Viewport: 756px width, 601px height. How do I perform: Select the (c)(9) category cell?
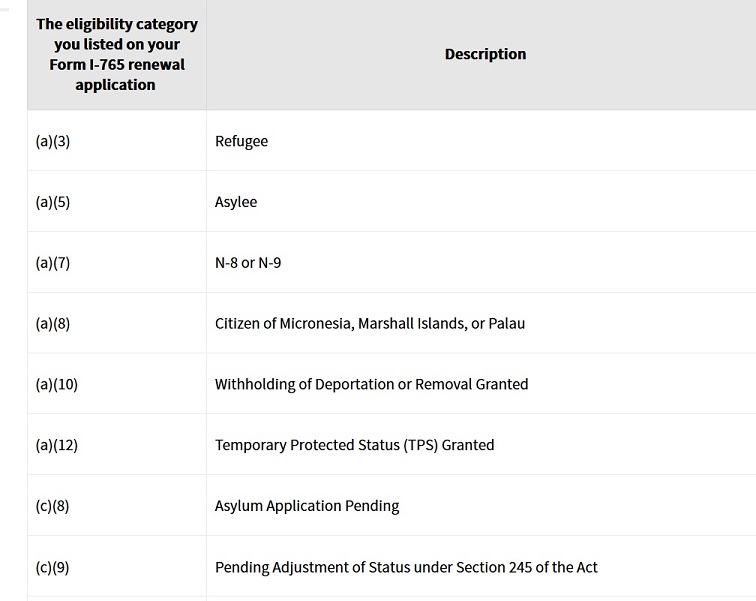[53, 567]
